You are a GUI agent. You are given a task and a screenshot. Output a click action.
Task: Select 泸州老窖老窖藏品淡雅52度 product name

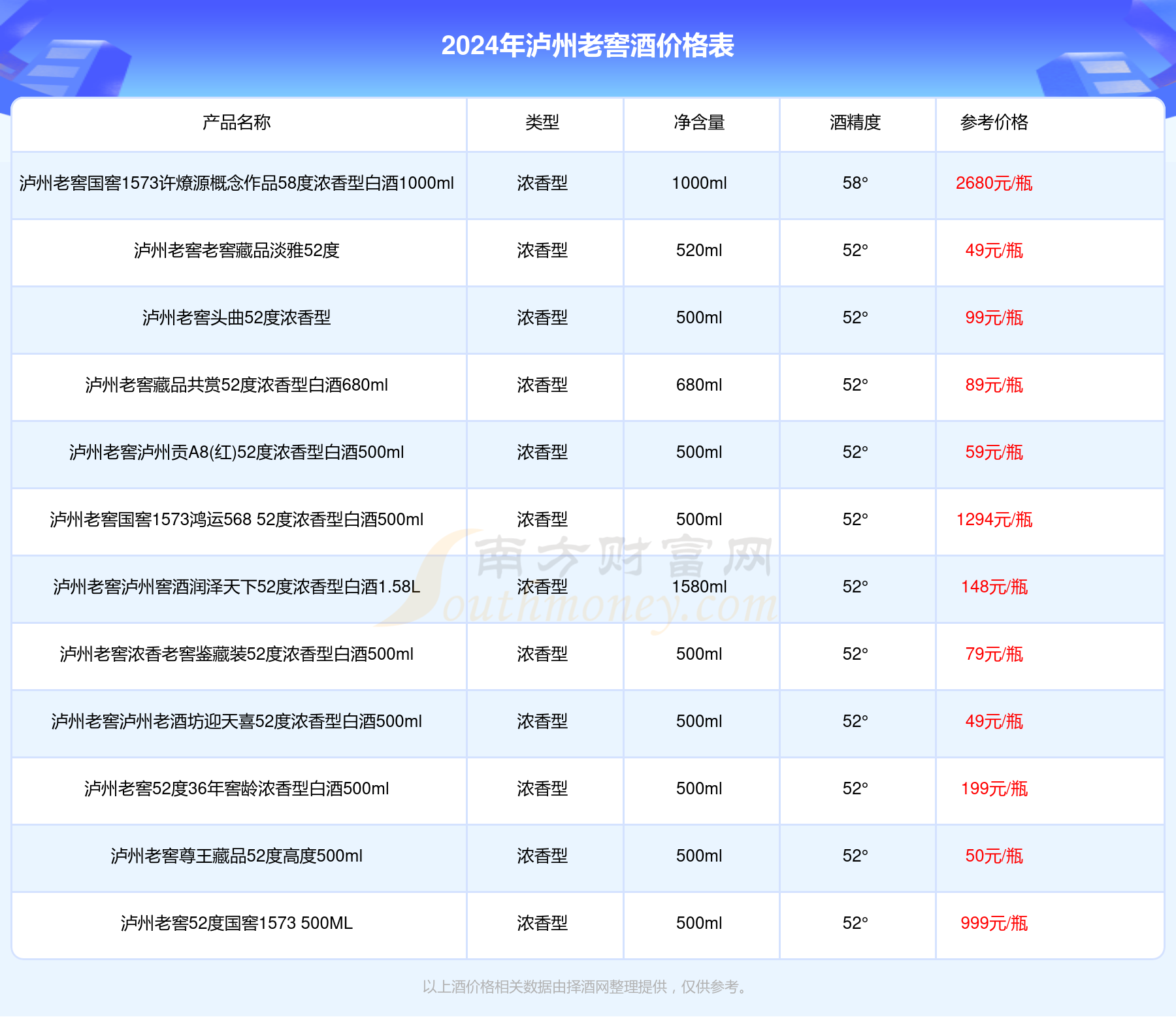[237, 251]
